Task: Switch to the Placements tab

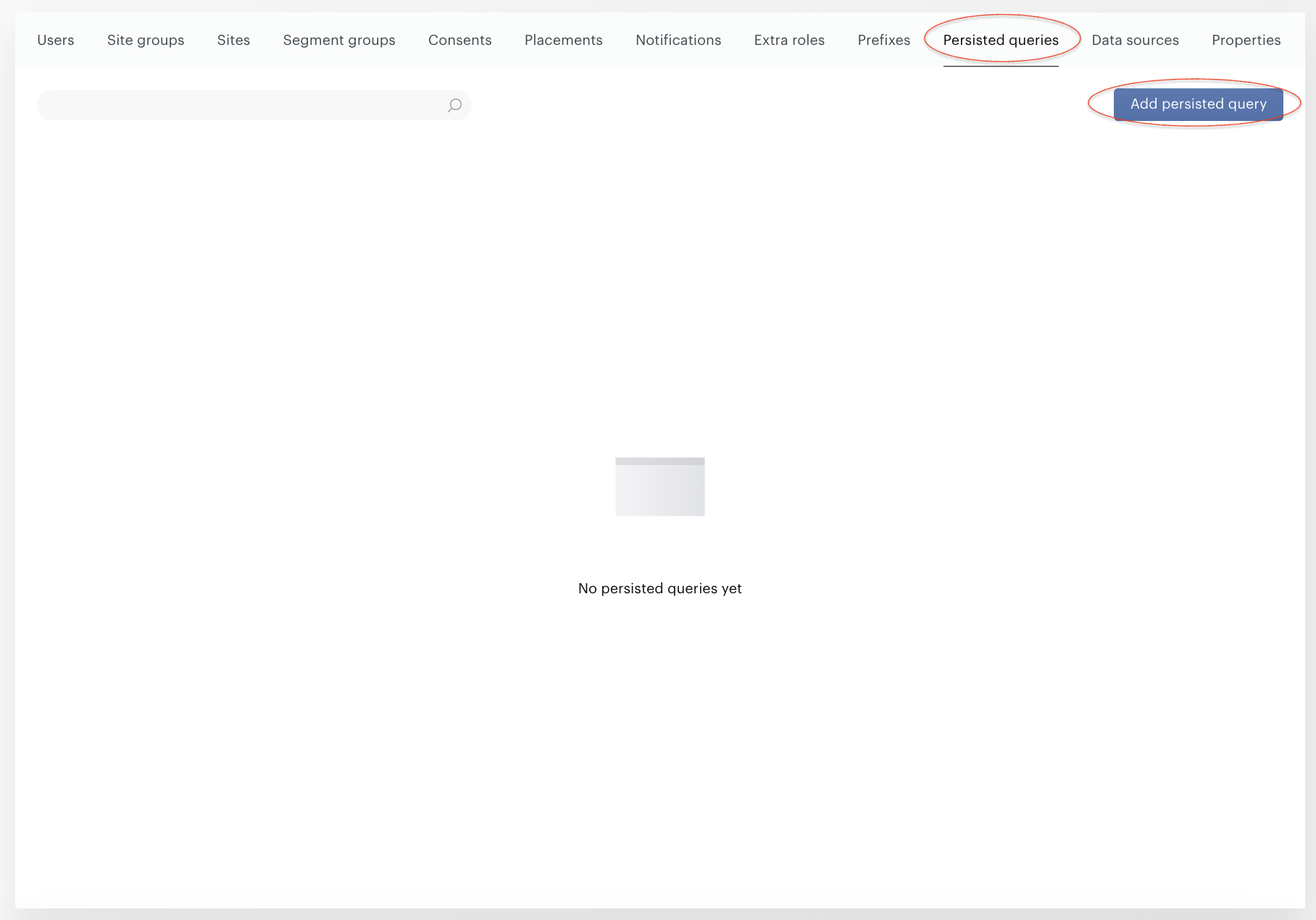Action: coord(564,41)
